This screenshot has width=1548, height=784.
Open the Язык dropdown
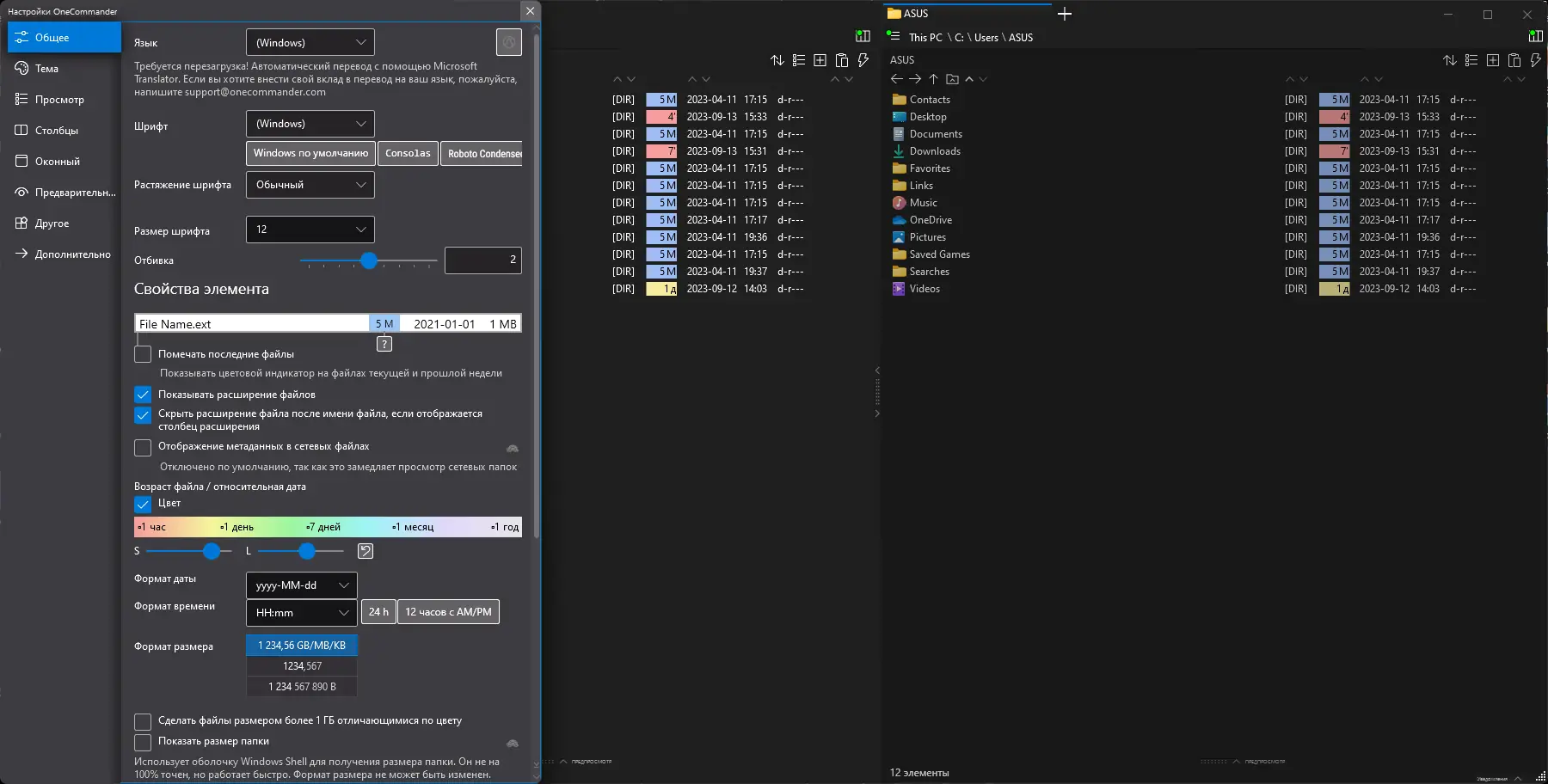click(x=310, y=42)
